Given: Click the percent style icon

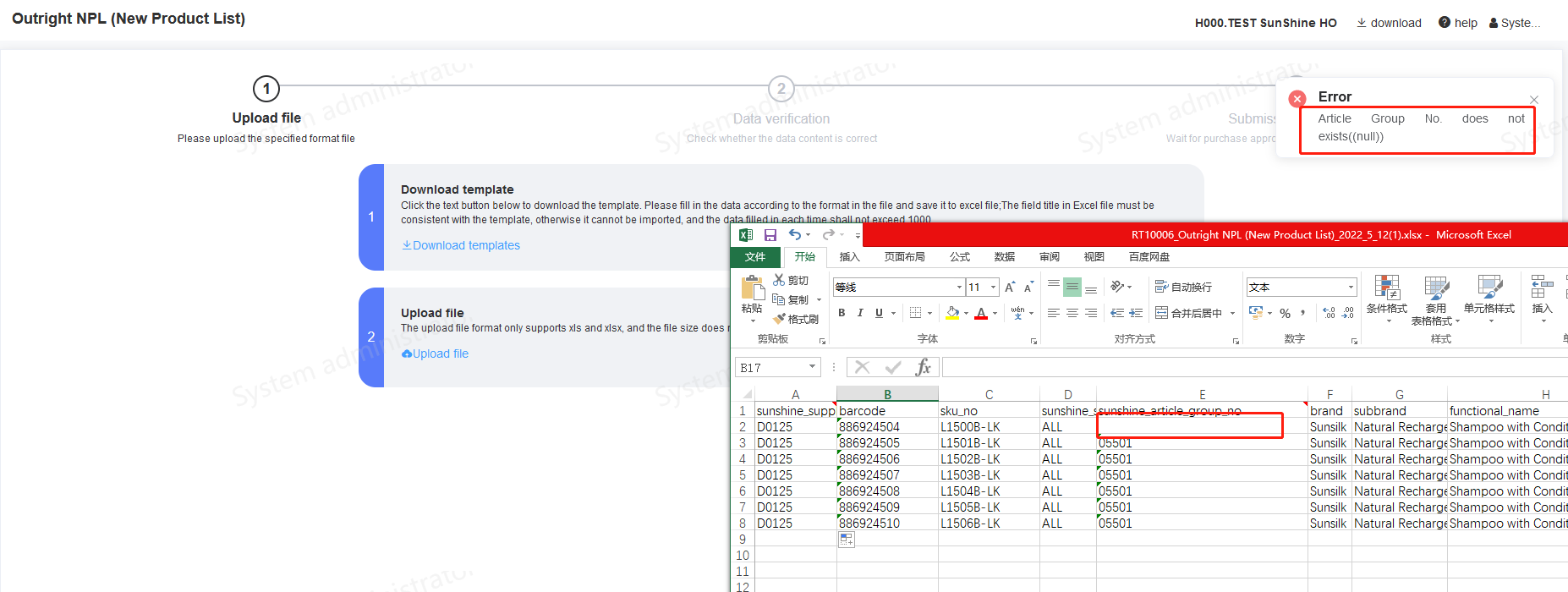Looking at the screenshot, I should tap(1285, 313).
